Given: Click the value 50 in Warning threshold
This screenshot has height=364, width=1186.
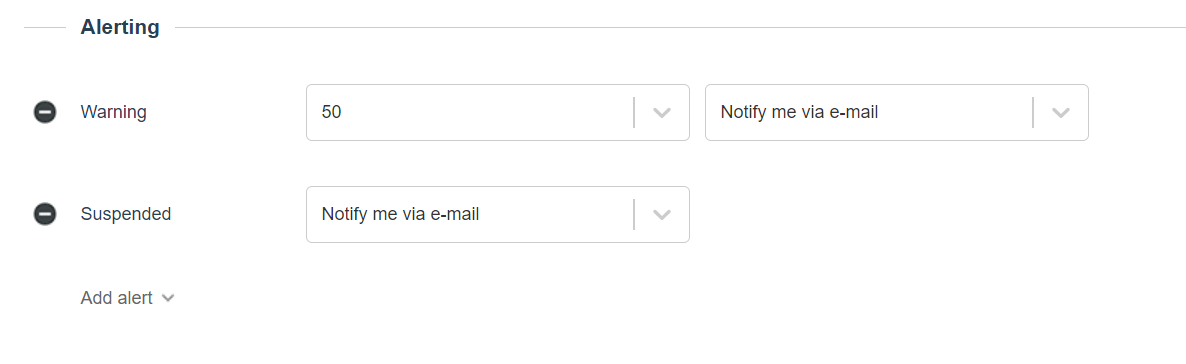Looking at the screenshot, I should [x=331, y=113].
